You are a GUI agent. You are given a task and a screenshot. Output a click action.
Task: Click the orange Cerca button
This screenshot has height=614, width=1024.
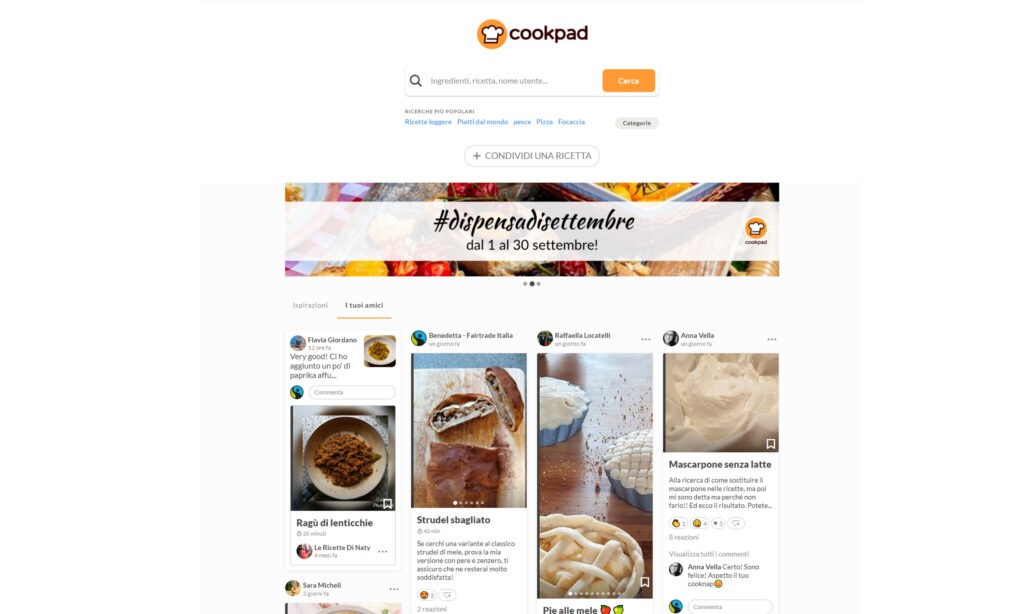coord(628,81)
